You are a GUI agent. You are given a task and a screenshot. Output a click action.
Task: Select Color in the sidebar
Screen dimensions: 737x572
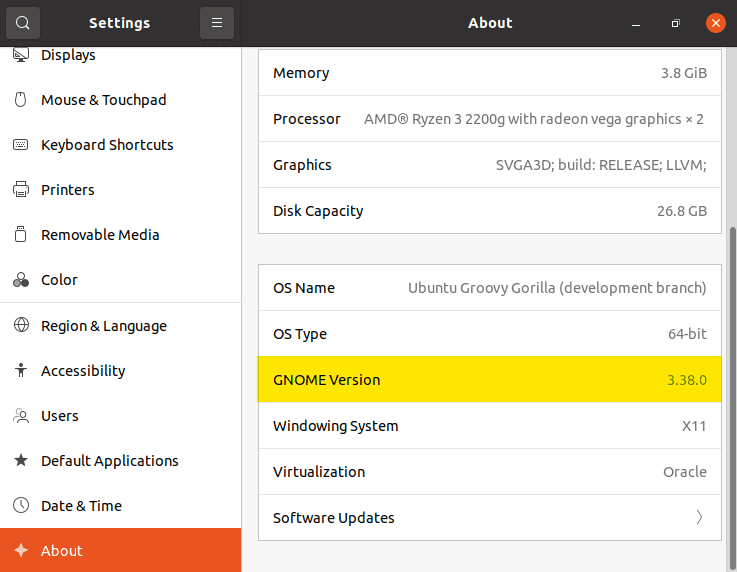click(120, 280)
